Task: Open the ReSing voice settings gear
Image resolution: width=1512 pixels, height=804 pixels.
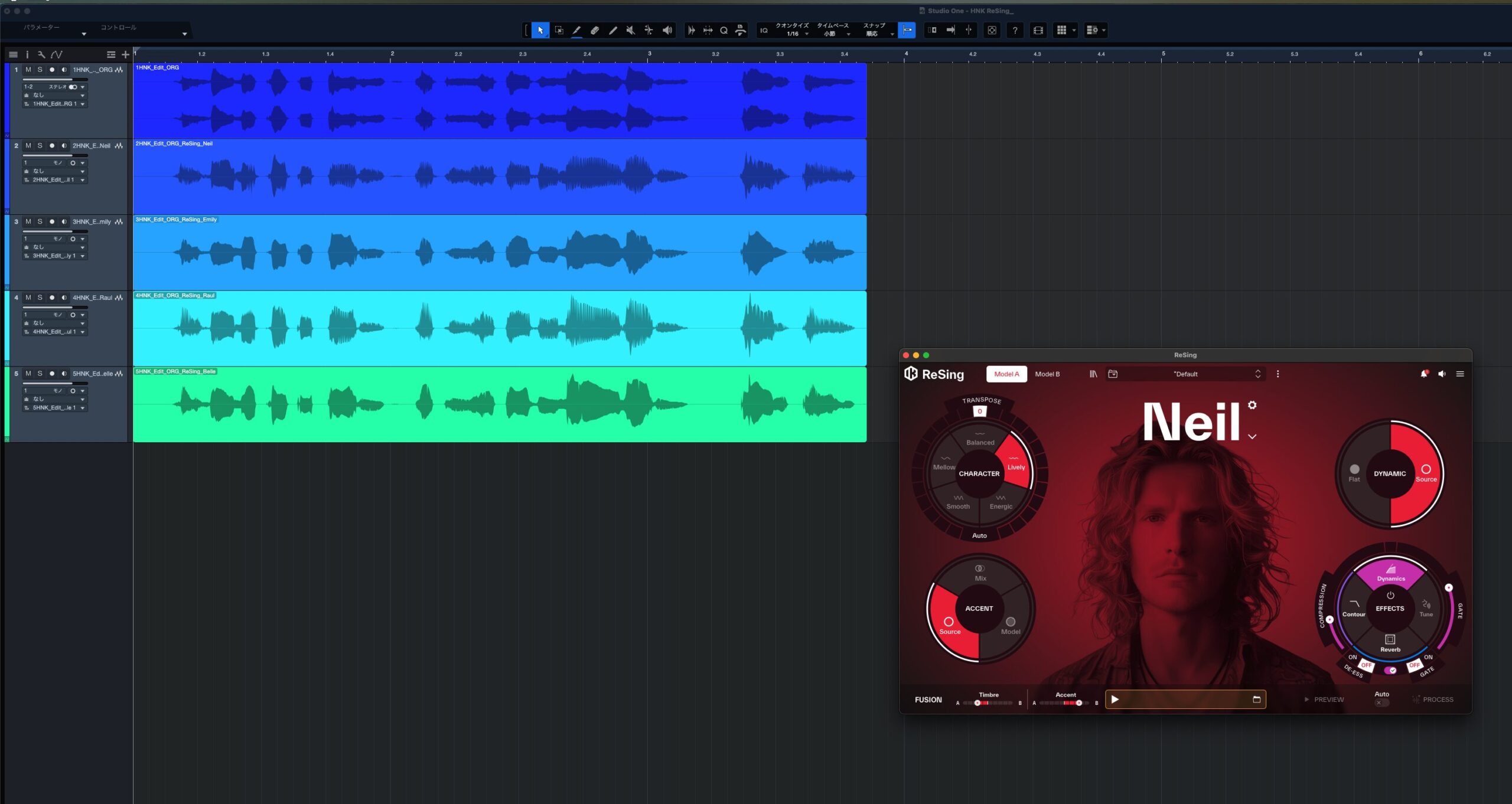Action: [x=1252, y=405]
